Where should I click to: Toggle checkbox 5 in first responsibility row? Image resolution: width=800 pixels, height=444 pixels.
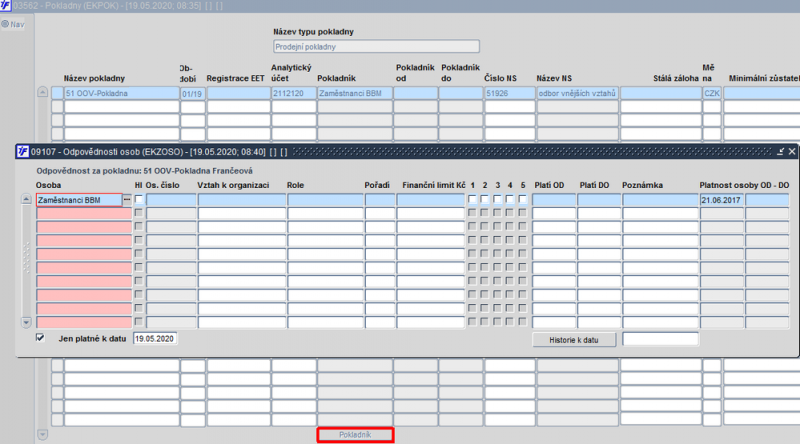(x=522, y=200)
